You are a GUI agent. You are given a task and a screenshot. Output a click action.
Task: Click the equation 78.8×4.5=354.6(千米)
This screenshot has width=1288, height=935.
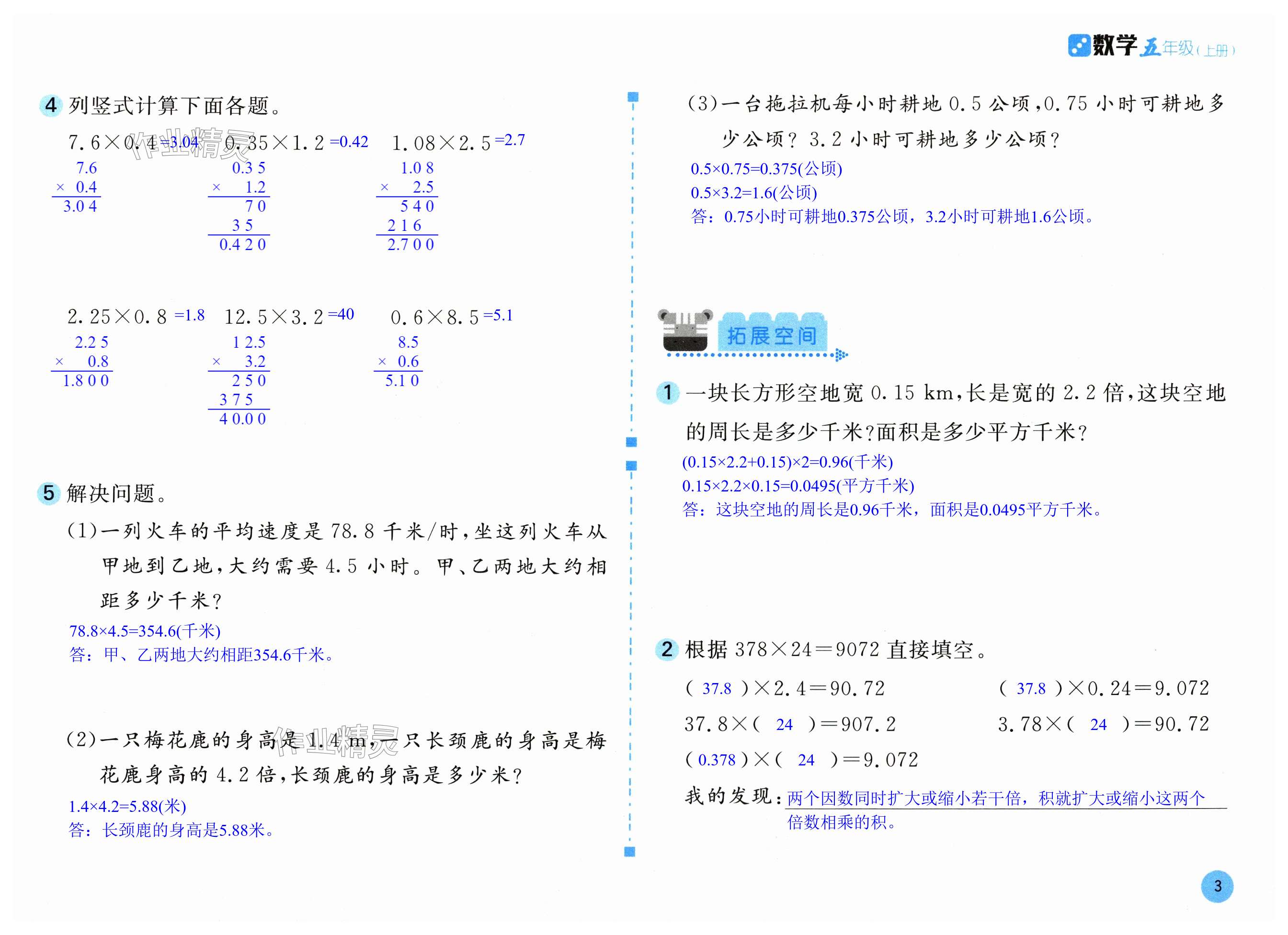point(145,631)
